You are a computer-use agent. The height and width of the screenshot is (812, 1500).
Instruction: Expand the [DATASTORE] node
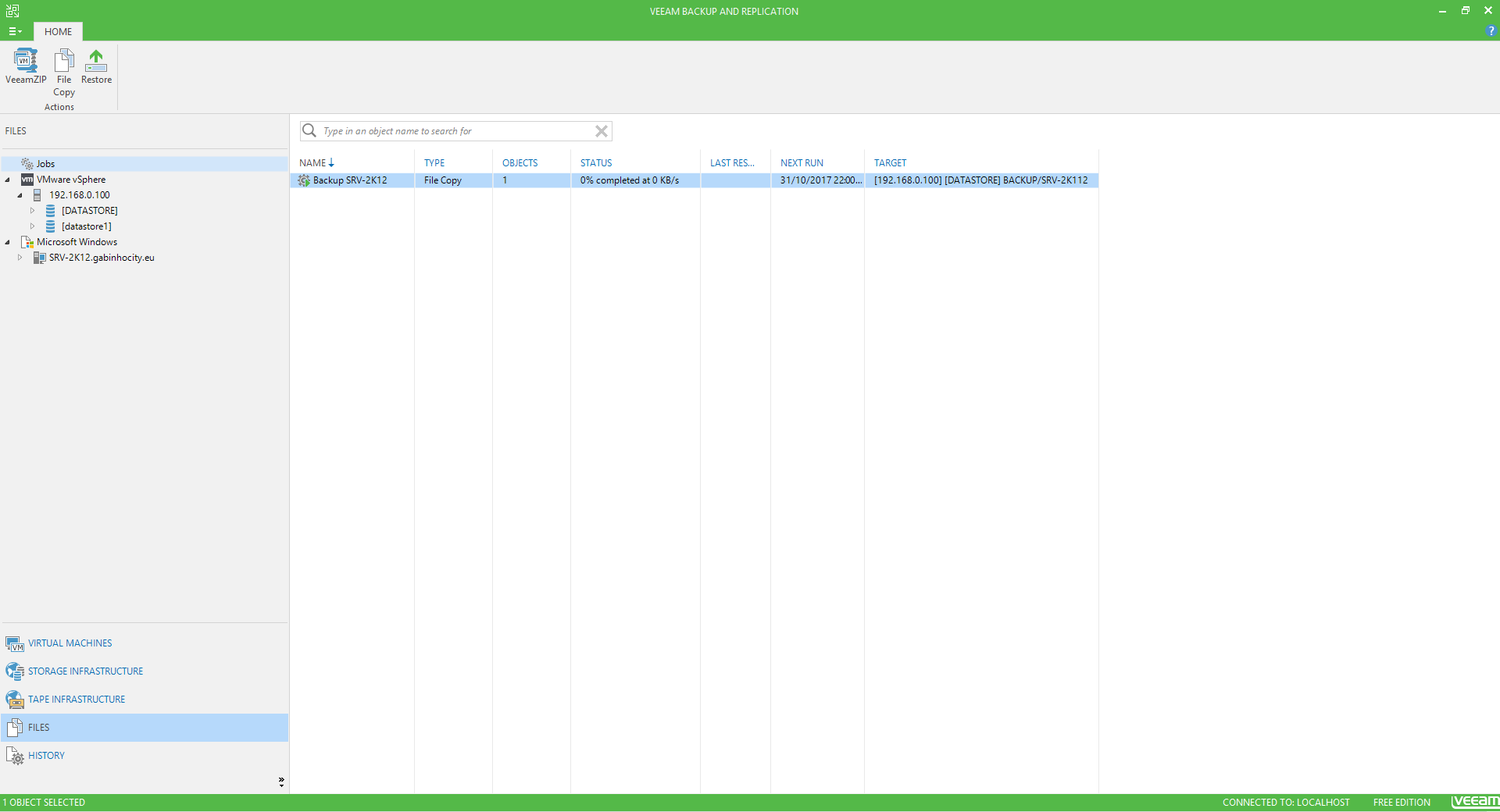point(32,211)
